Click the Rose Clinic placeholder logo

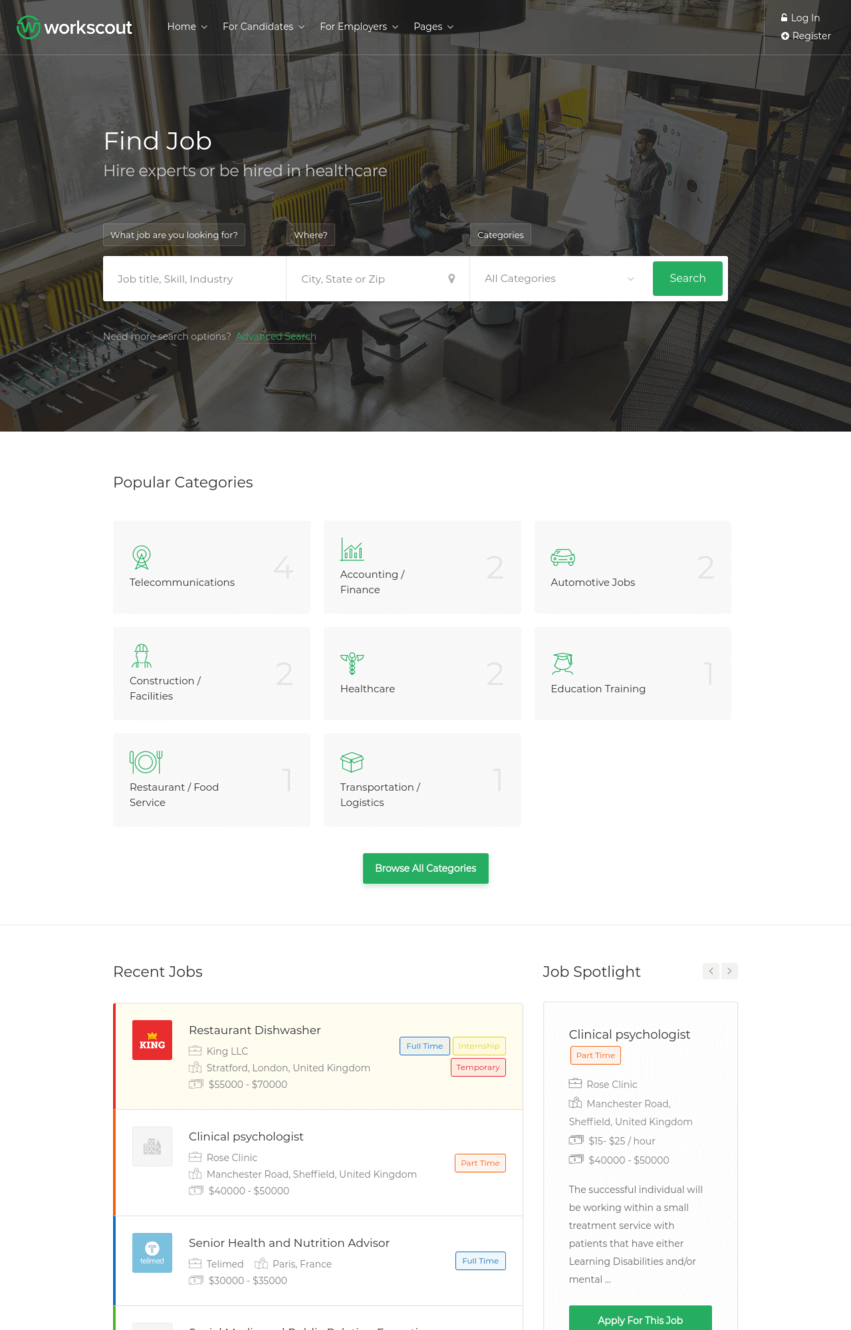coord(152,1147)
